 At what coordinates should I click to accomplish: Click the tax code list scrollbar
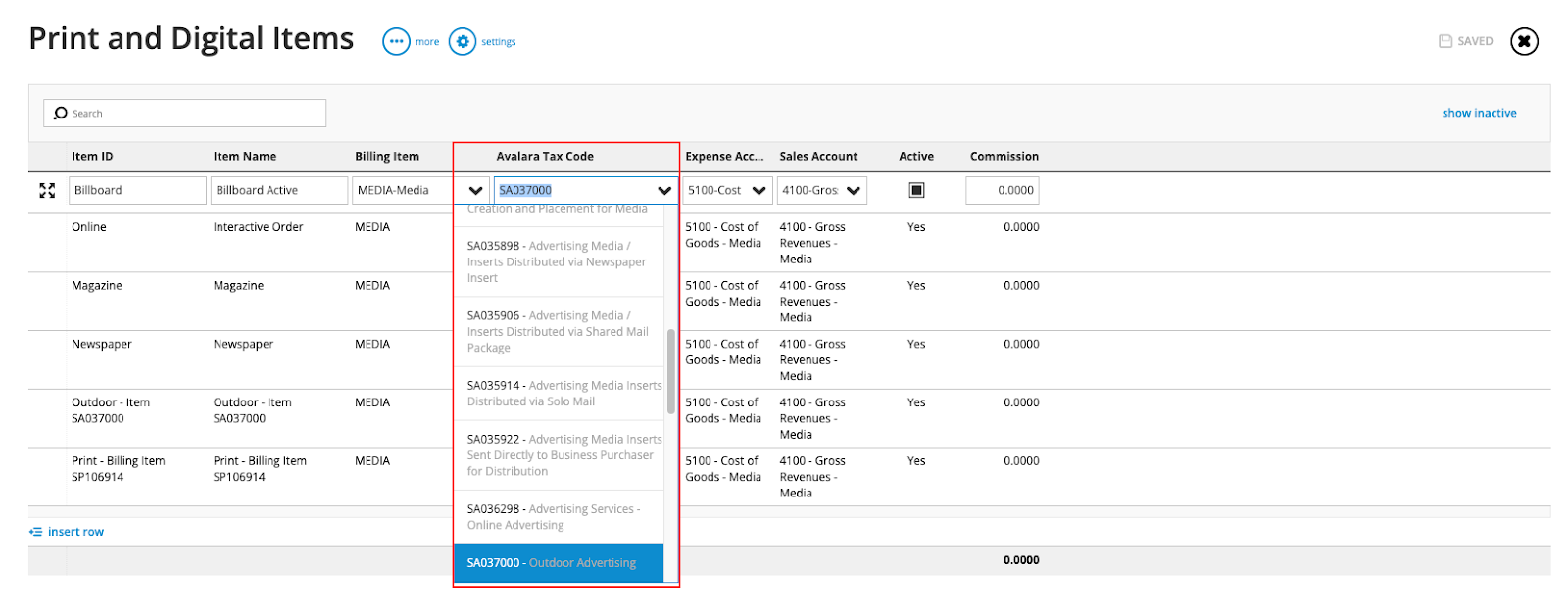tap(671, 372)
